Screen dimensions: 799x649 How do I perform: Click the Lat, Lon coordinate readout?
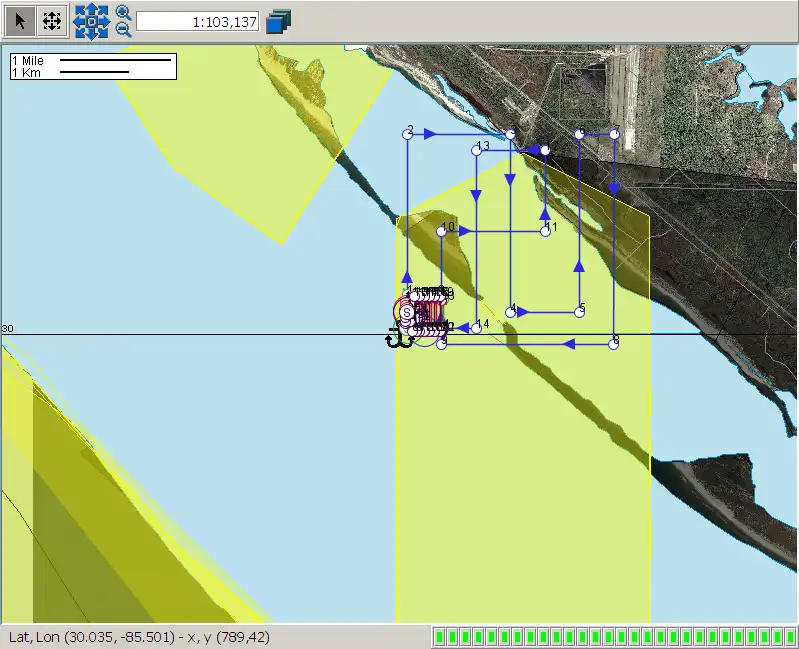[x=139, y=637]
